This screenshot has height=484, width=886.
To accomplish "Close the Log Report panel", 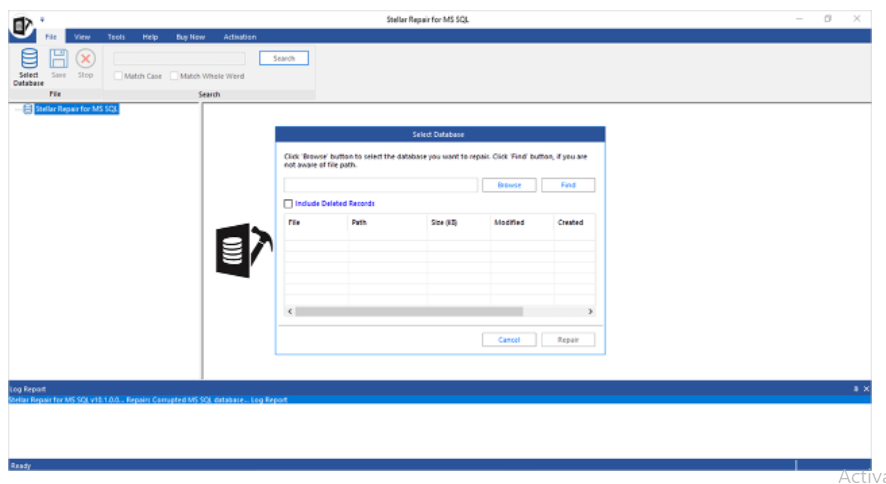I will click(x=866, y=389).
